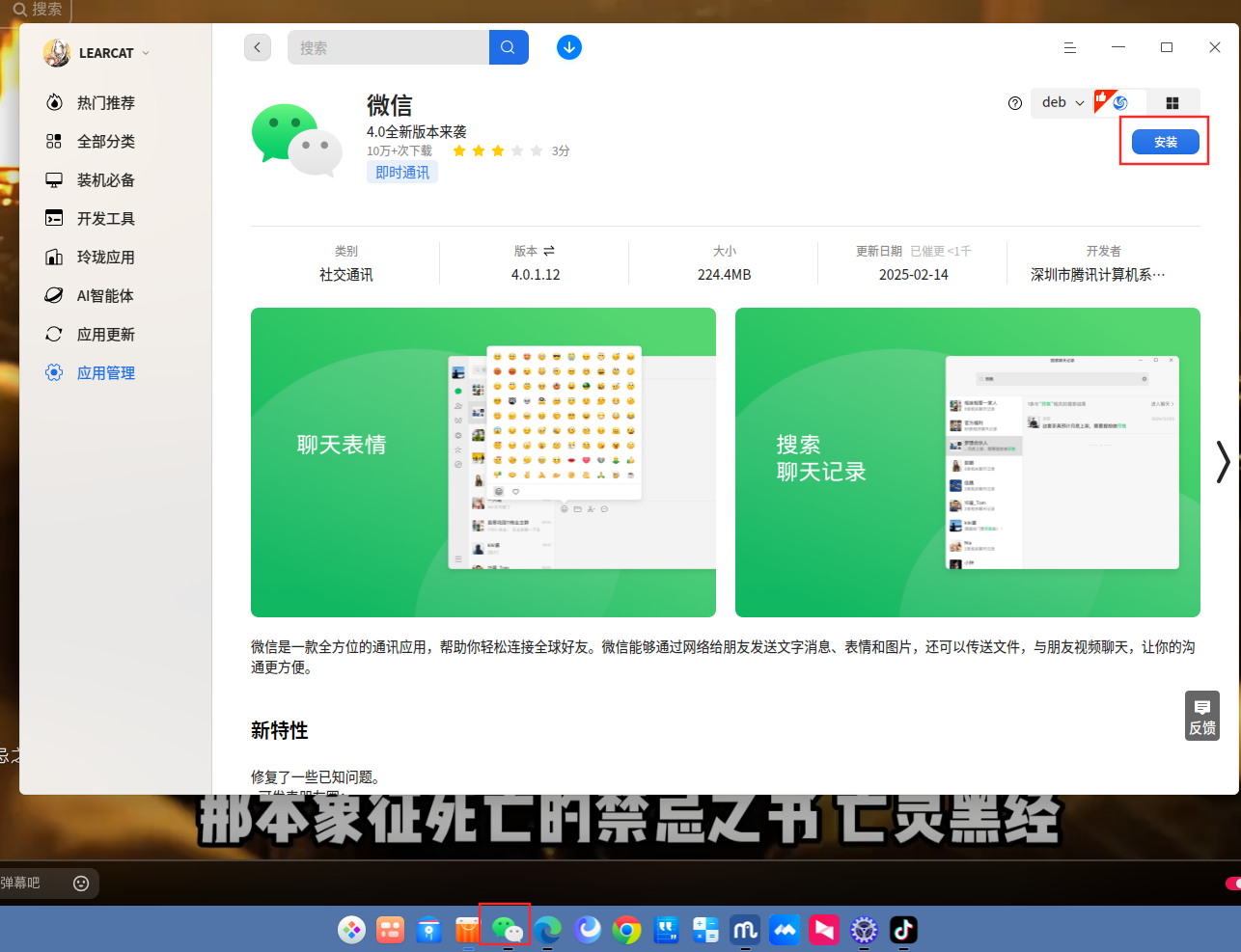The width and height of the screenshot is (1241, 952).
Task: Click the blue 安装 install button
Action: coord(1166,142)
